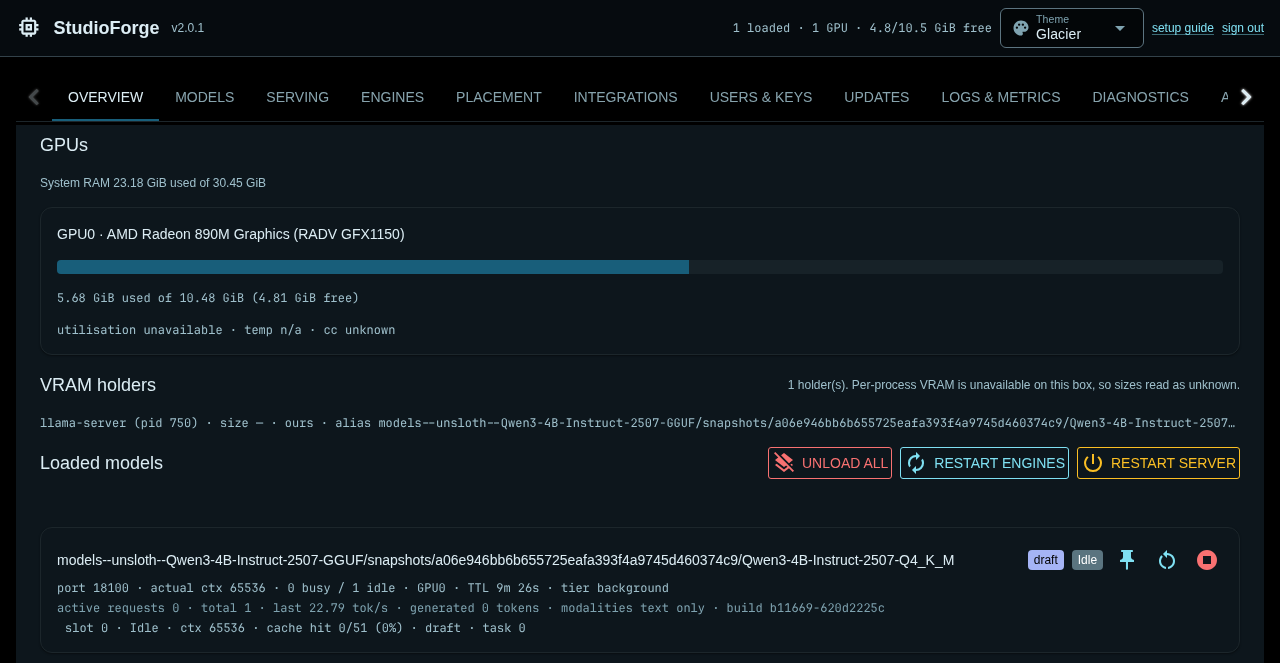Image resolution: width=1280 pixels, height=663 pixels.
Task: Open the setup guide link
Action: click(x=1183, y=28)
